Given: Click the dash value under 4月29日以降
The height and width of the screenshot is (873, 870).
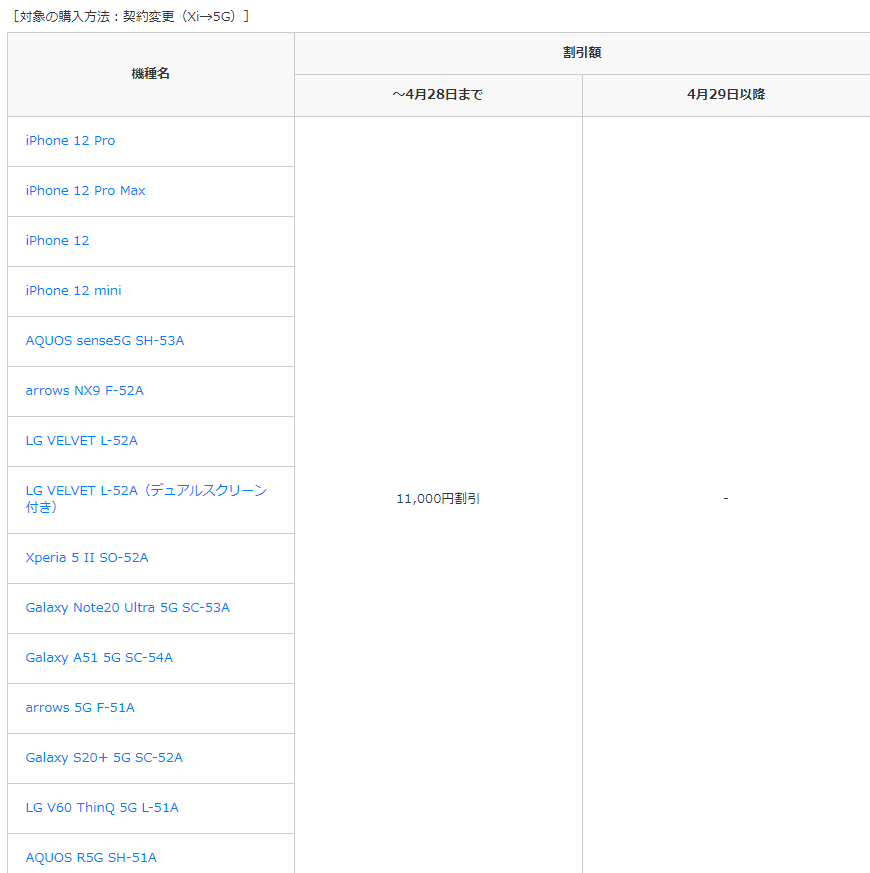Looking at the screenshot, I should click(x=726, y=498).
